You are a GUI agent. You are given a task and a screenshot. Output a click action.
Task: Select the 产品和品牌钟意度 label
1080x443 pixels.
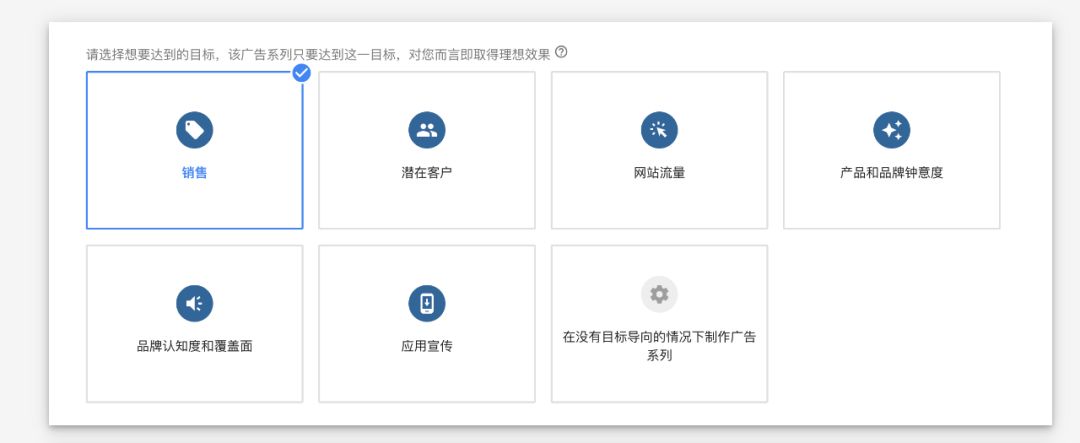(x=891, y=173)
